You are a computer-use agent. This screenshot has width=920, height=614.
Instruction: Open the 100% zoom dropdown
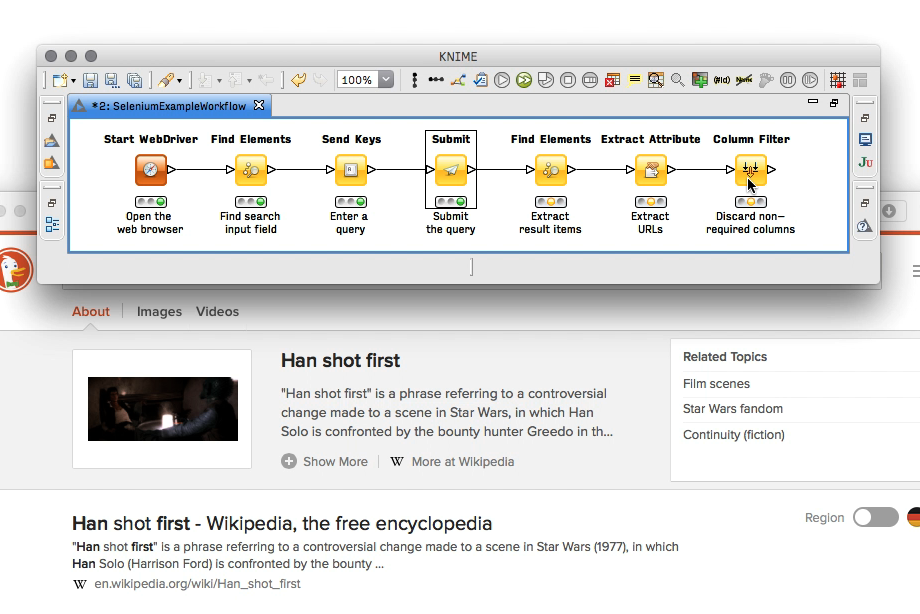click(x=386, y=80)
